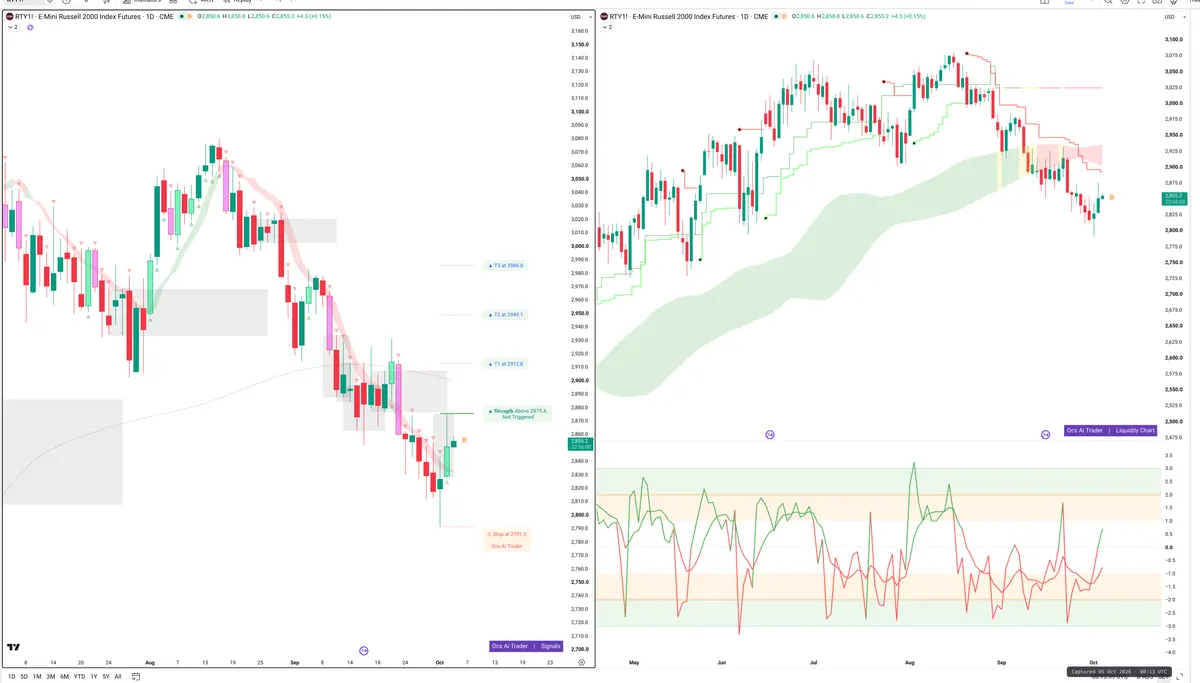Click the Ocs Ai Trader Signals badge
Screen dimensions: 1200x683
tap(527, 646)
